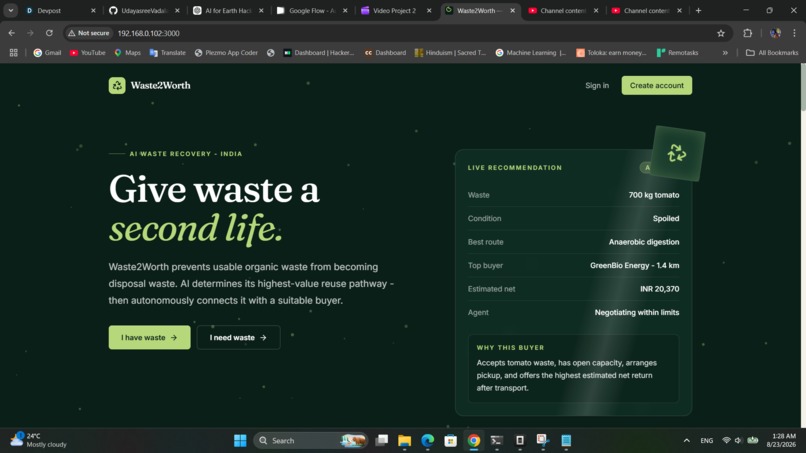806x453 pixels.
Task: Click the I have waste button
Action: pyautogui.click(x=149, y=337)
